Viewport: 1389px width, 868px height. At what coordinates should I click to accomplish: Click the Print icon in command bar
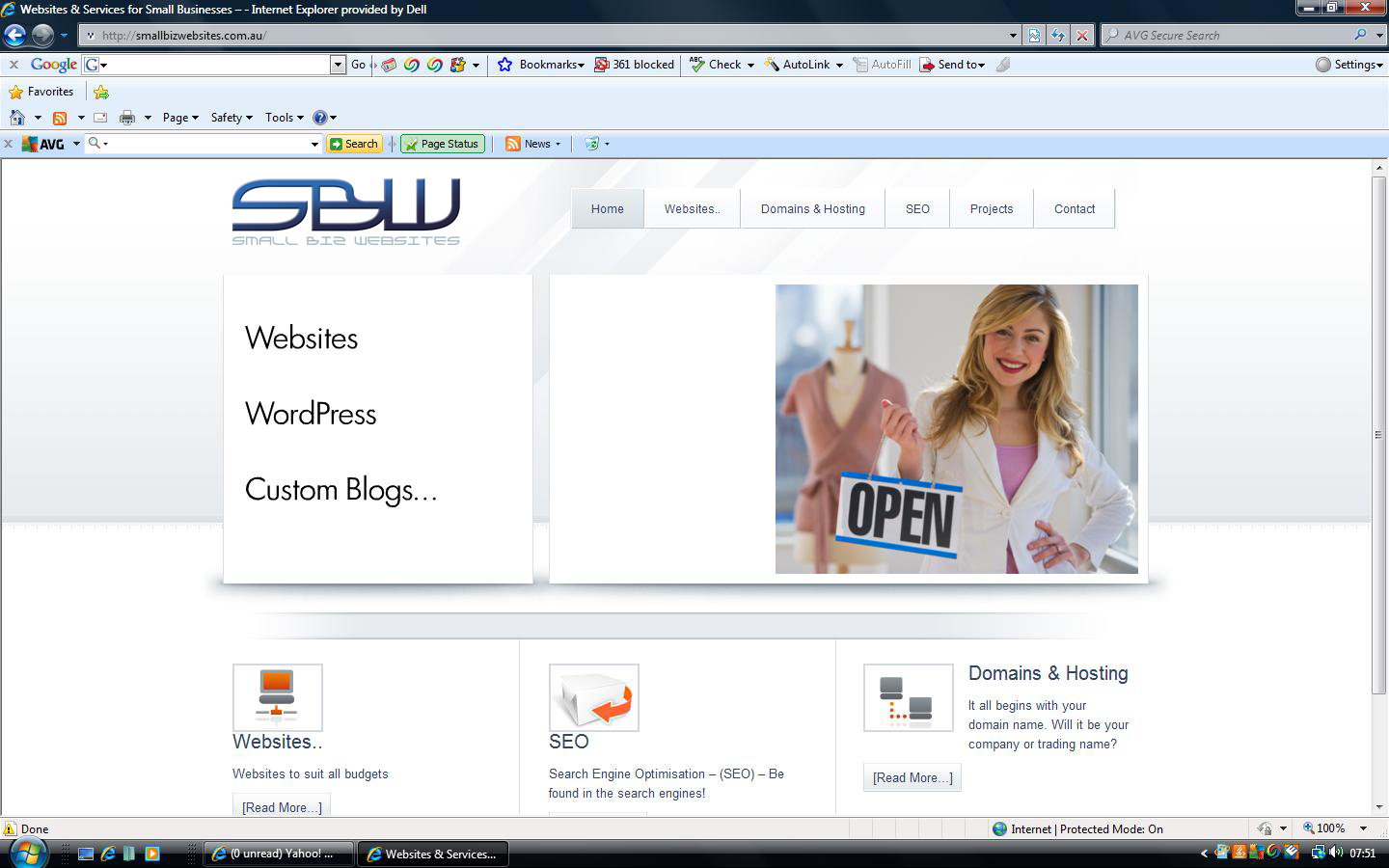tap(126, 118)
